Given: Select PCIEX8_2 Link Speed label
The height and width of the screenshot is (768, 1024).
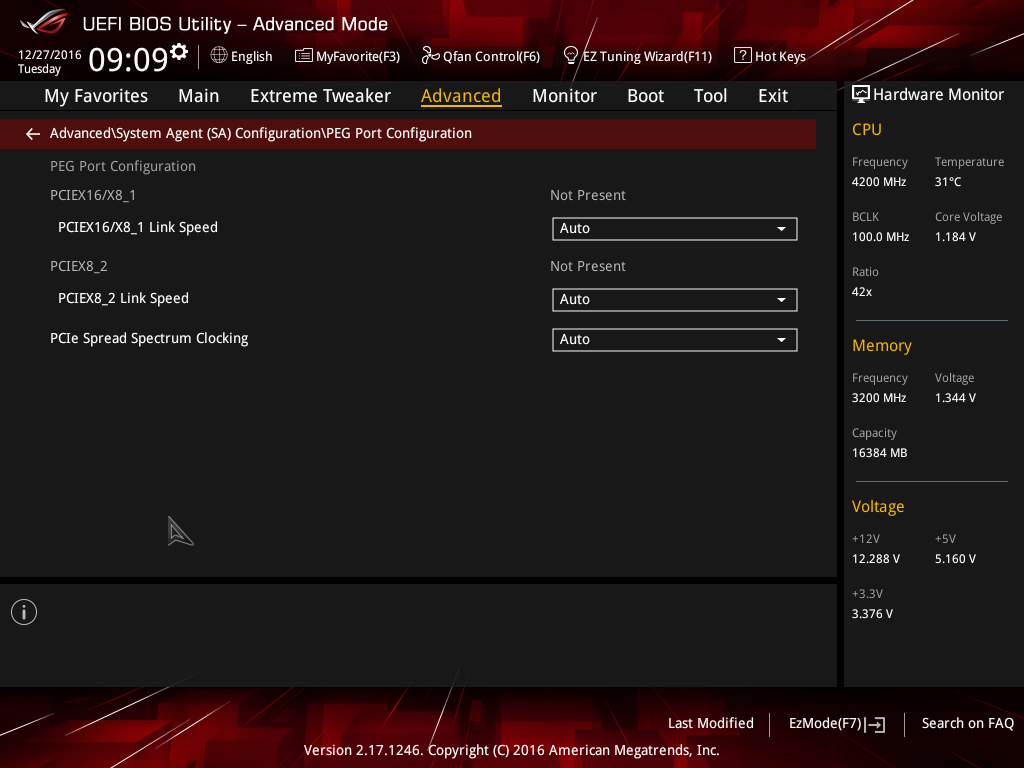Looking at the screenshot, I should click(123, 298).
